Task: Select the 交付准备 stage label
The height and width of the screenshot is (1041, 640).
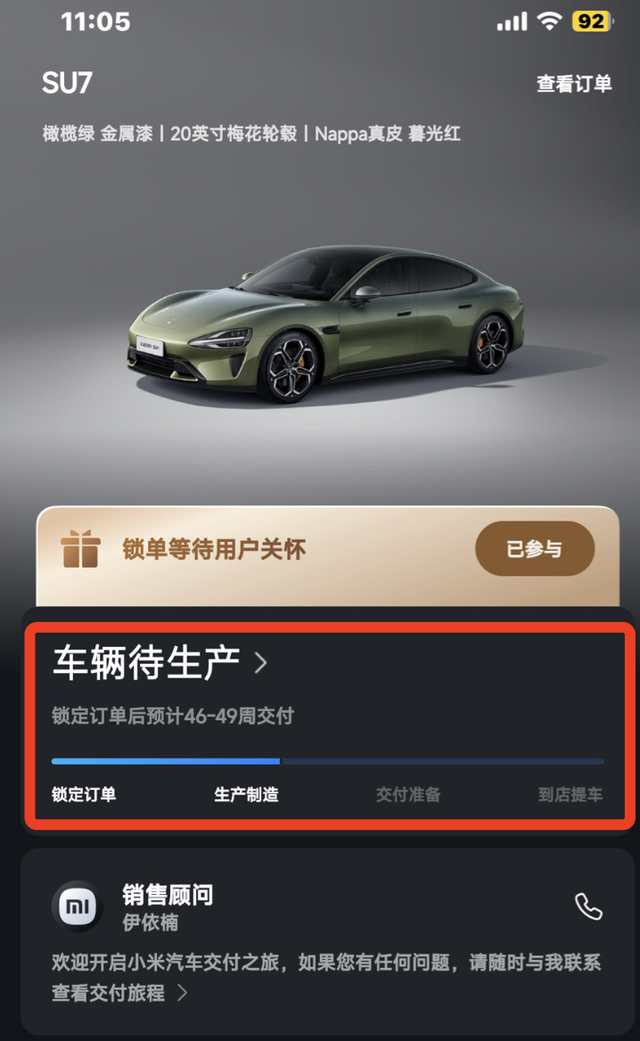Action: (x=408, y=795)
